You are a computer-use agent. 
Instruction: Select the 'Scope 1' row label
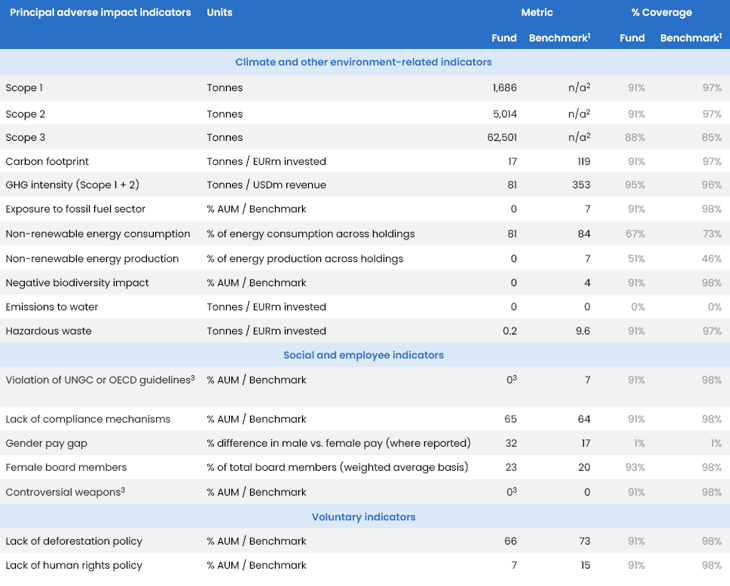point(24,88)
